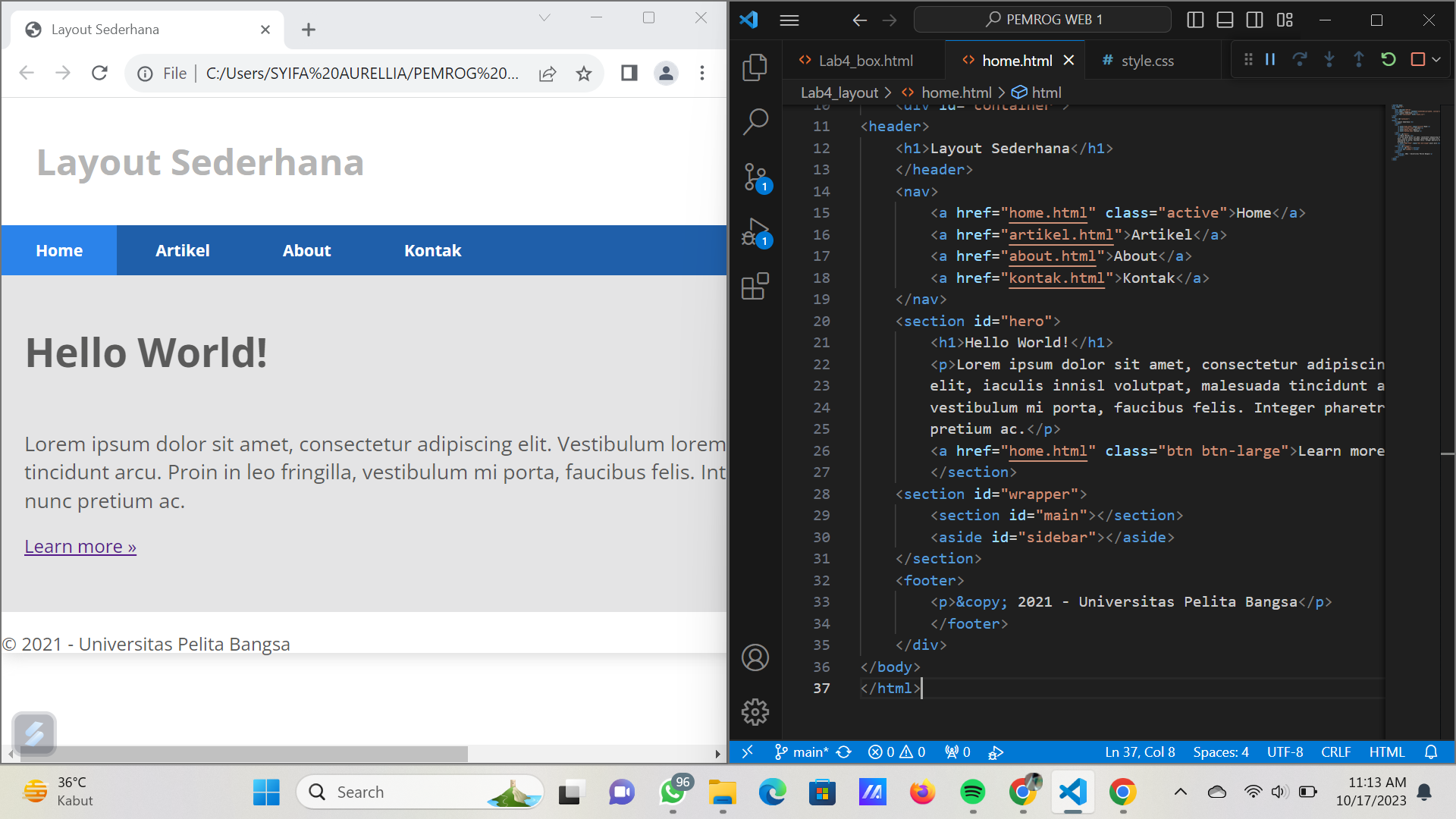The height and width of the screenshot is (819, 1456).
Task: Launch Spotify from the taskbar
Action: 973,792
